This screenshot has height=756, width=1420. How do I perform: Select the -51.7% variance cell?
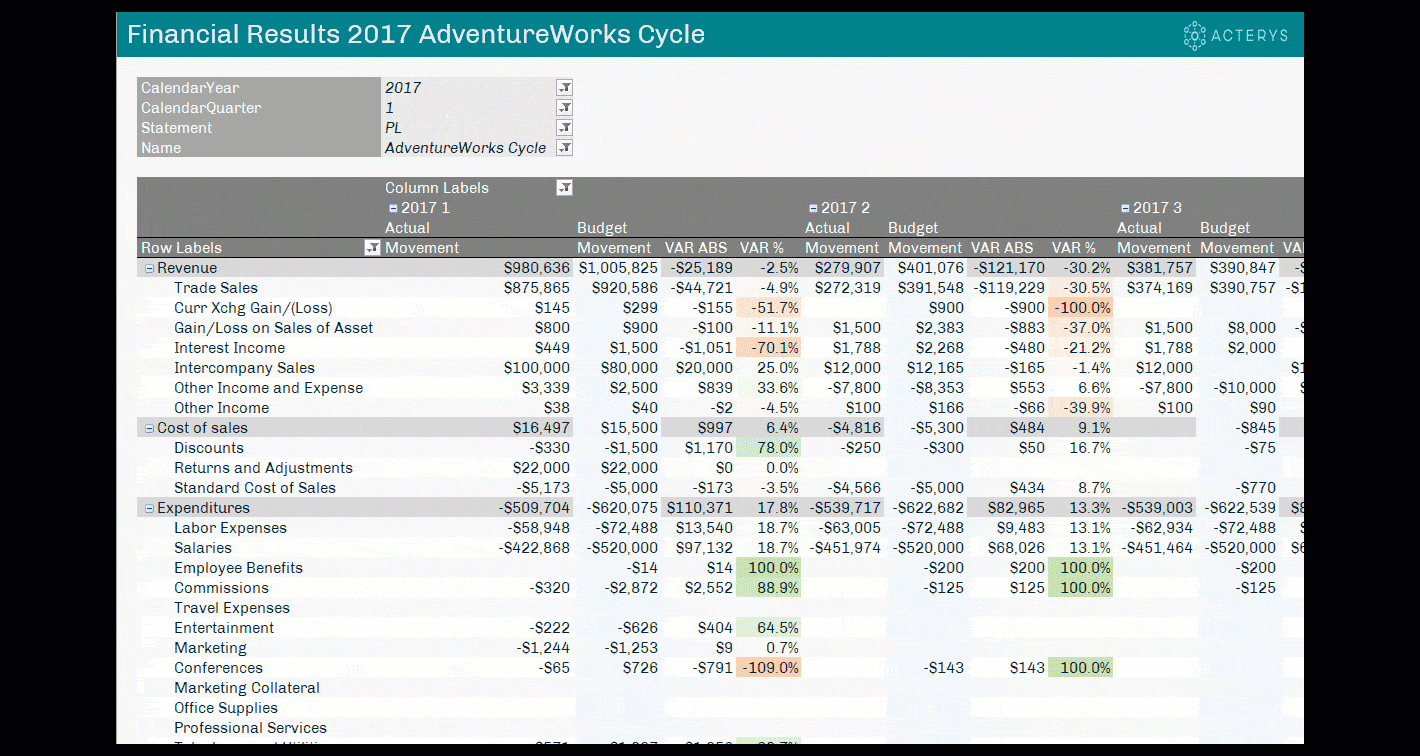pos(768,308)
